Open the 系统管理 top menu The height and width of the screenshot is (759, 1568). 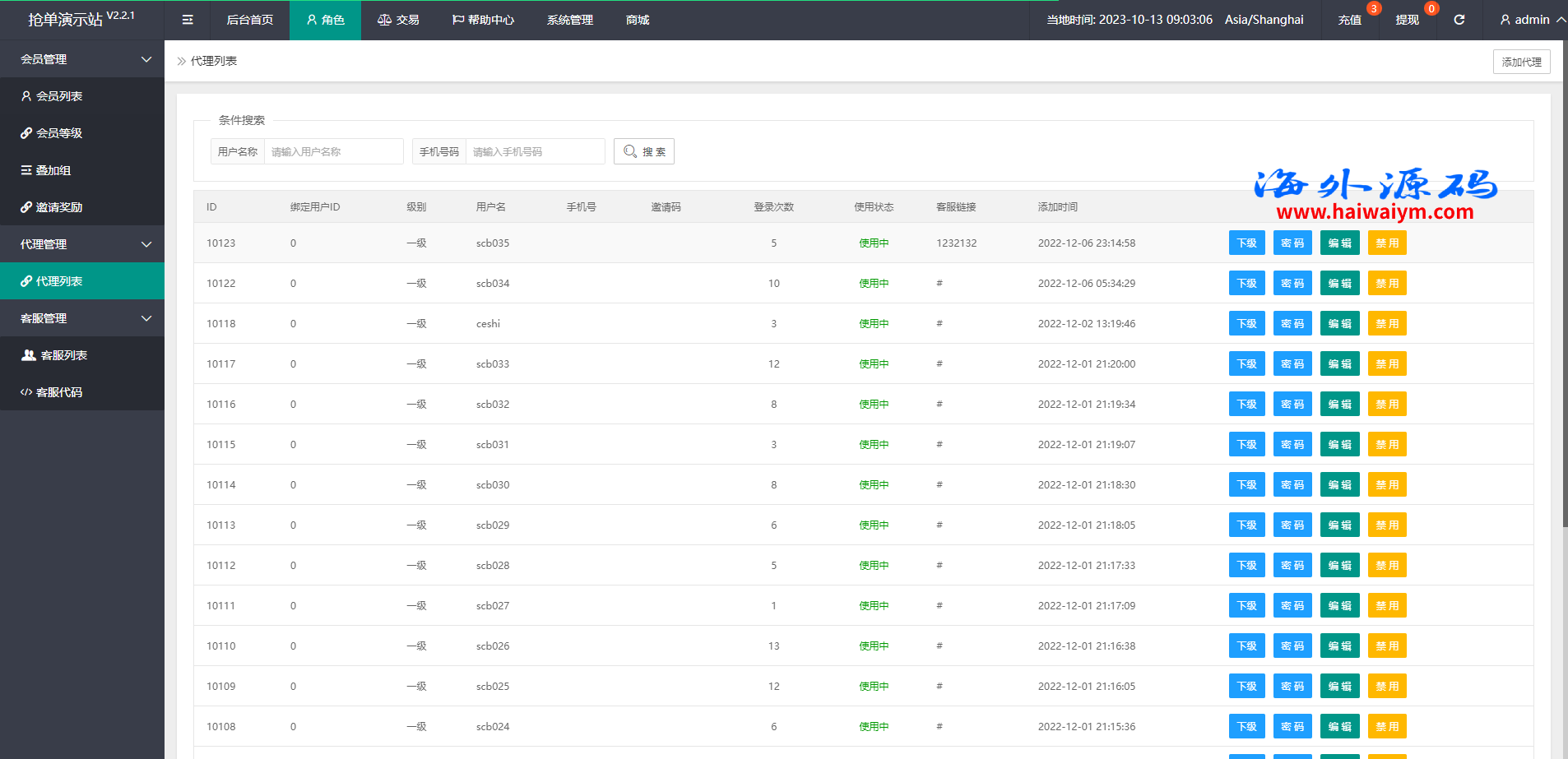(569, 20)
